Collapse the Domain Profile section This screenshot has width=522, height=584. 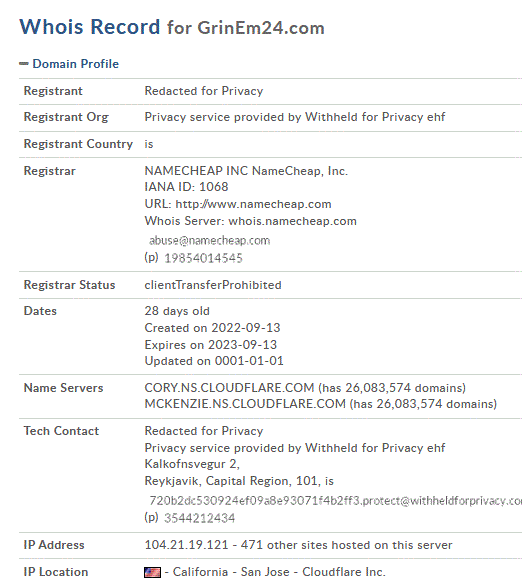pos(24,64)
